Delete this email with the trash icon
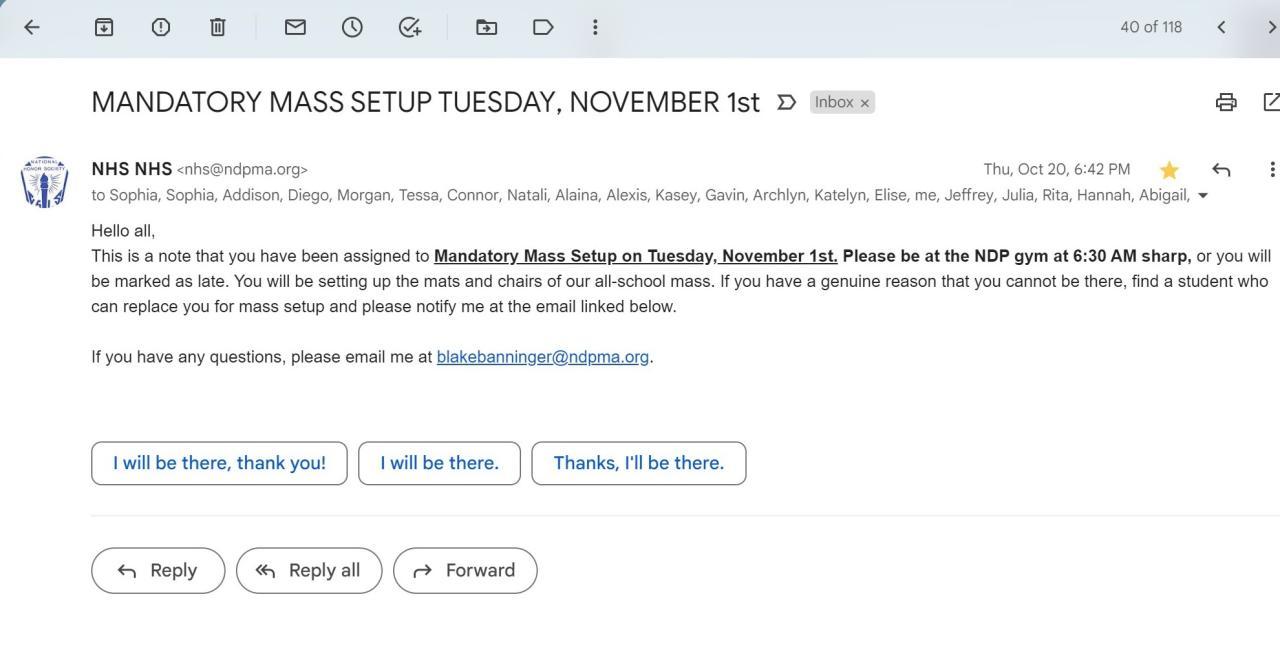Screen dimensions: 1280x654 [218, 27]
